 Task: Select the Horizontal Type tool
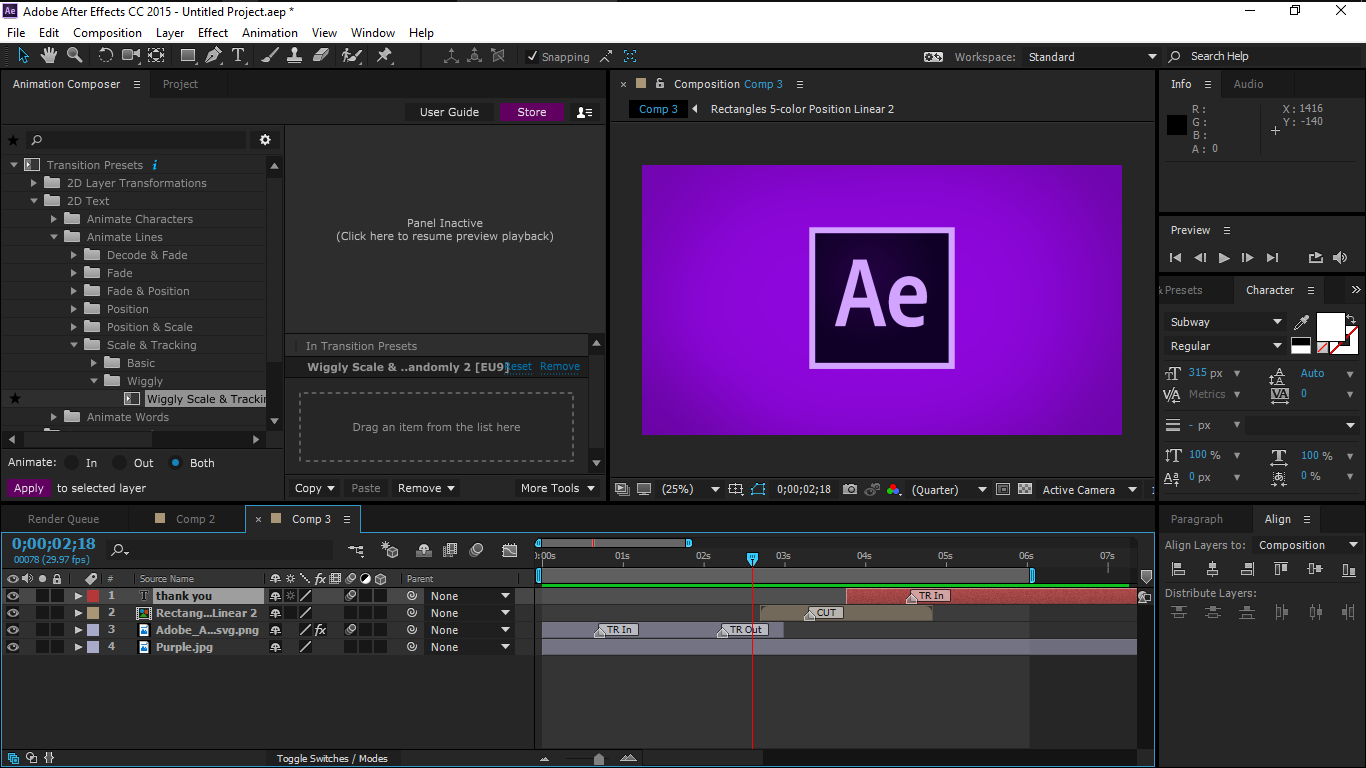pyautogui.click(x=238, y=56)
